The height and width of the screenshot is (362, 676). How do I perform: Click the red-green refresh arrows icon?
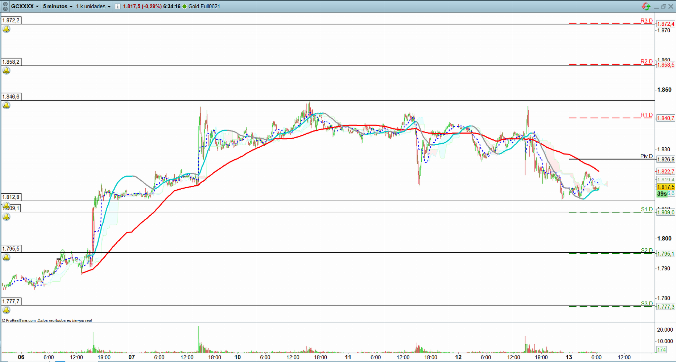[646, 6]
